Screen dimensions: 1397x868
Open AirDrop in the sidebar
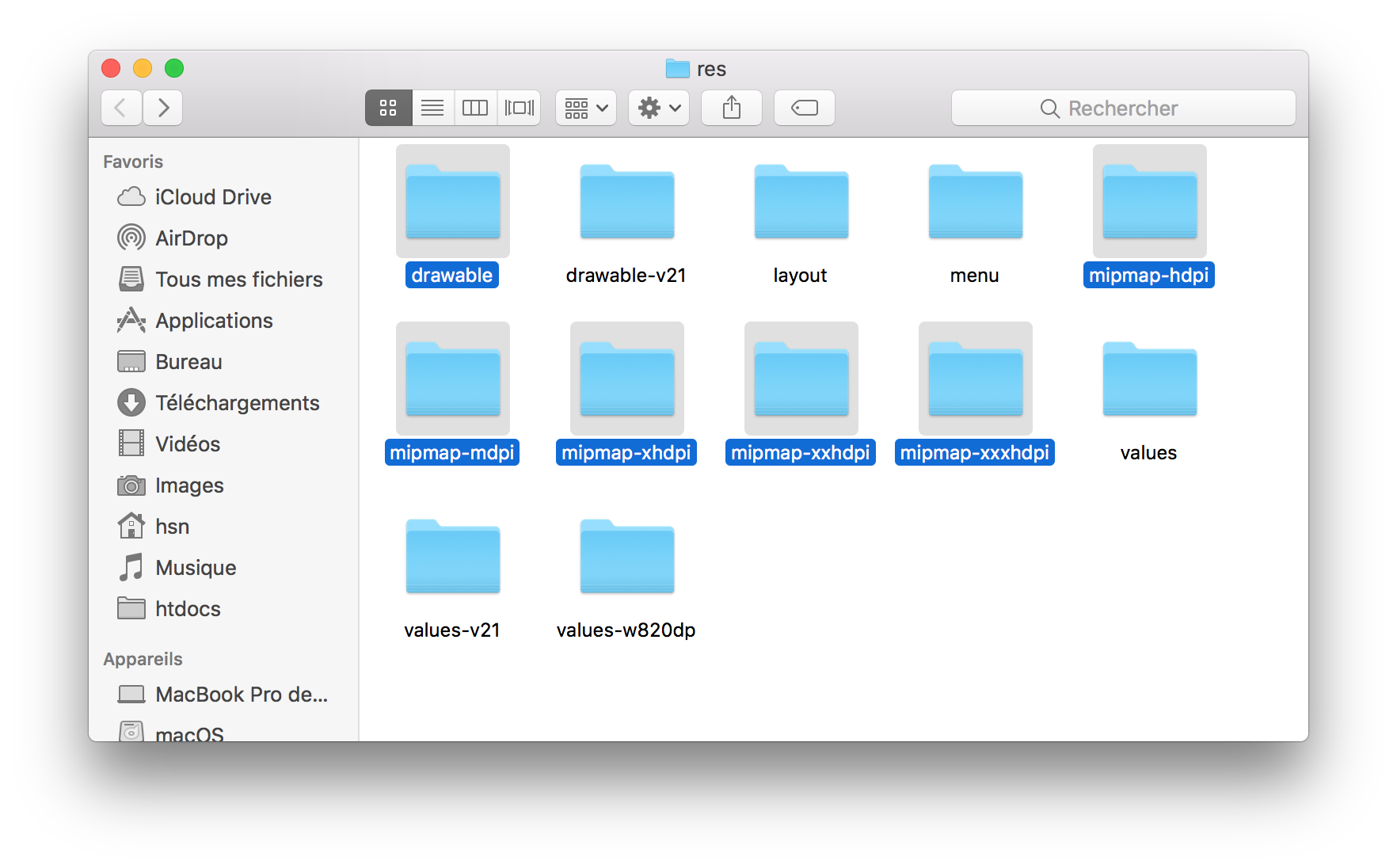tap(191, 238)
